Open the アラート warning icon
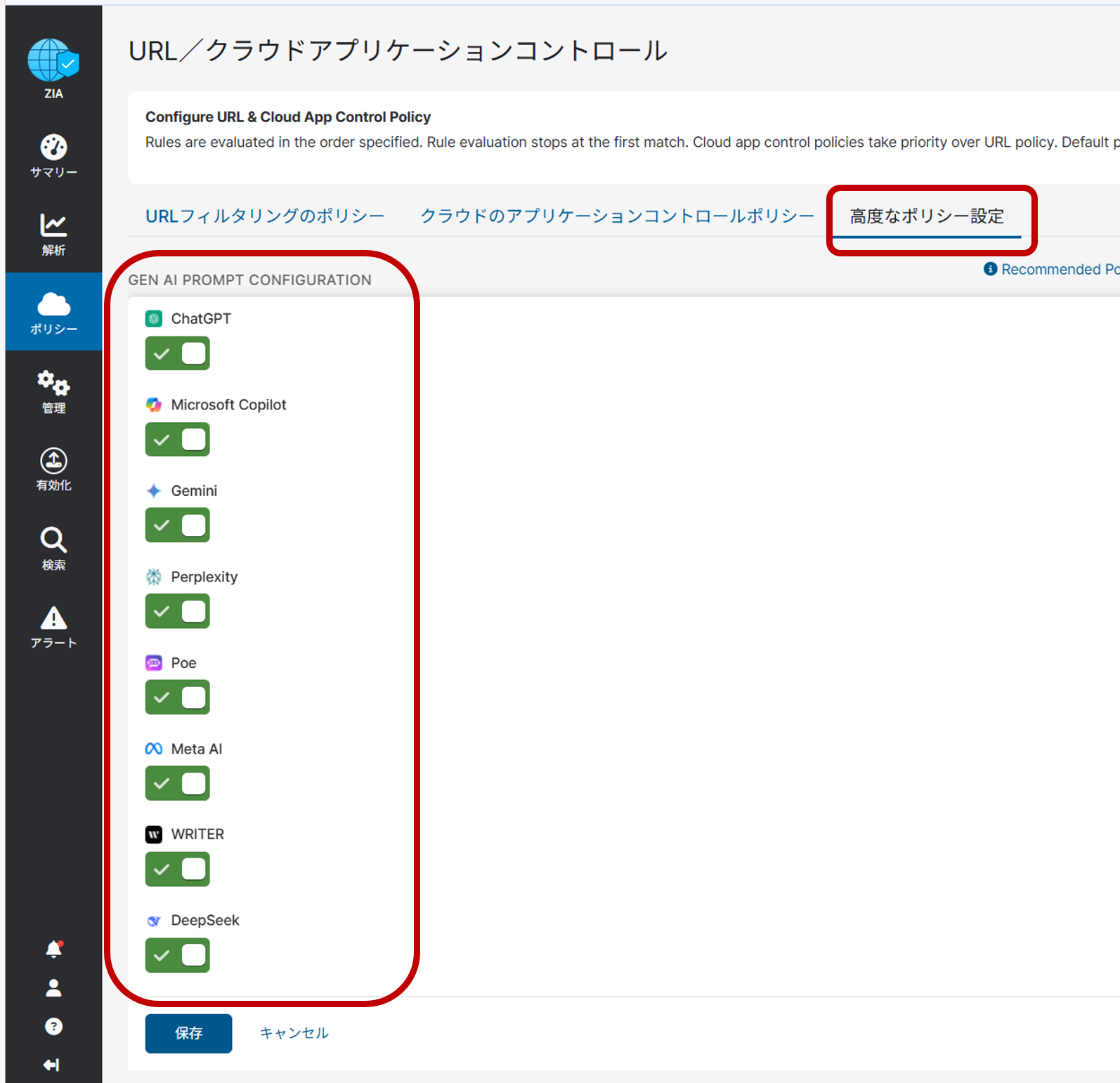1120x1083 pixels. (x=53, y=618)
